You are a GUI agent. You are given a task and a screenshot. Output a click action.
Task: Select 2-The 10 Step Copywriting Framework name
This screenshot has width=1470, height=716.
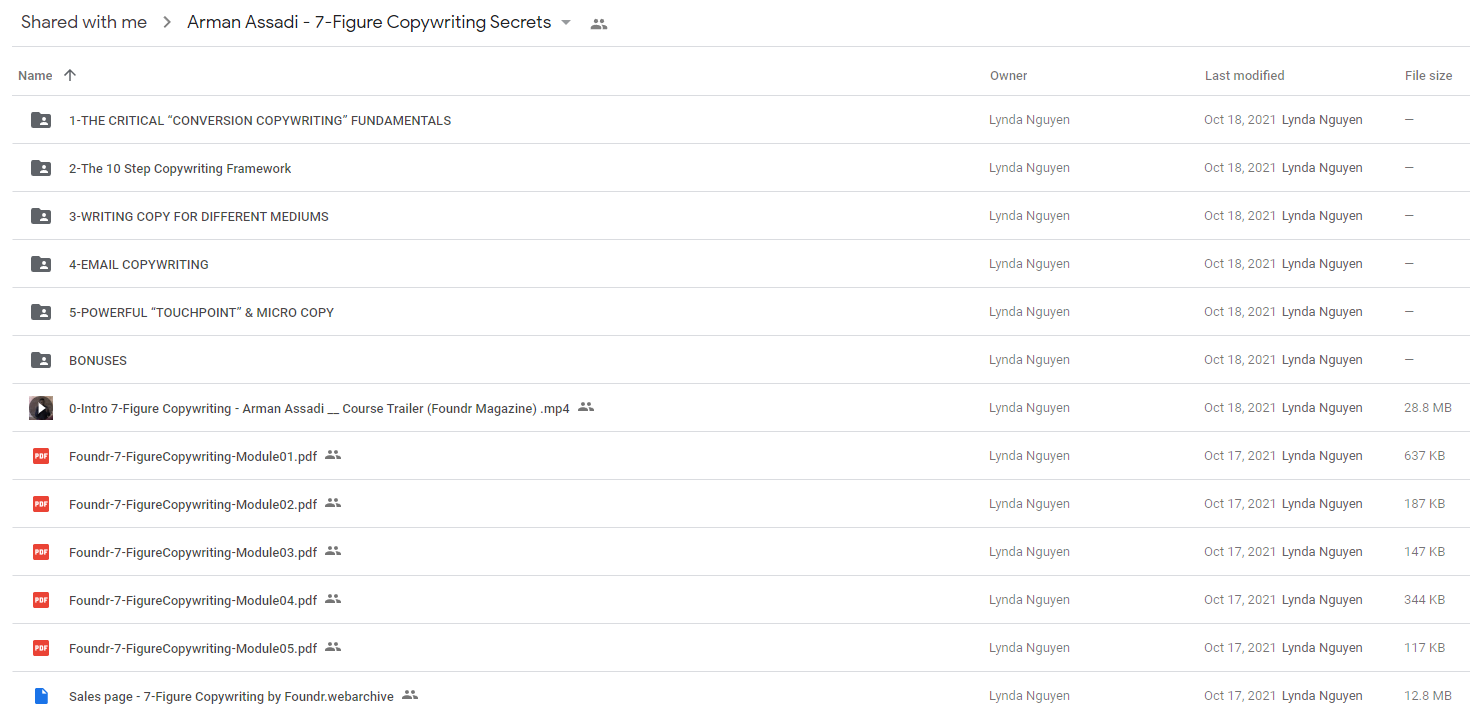pyautogui.click(x=180, y=169)
